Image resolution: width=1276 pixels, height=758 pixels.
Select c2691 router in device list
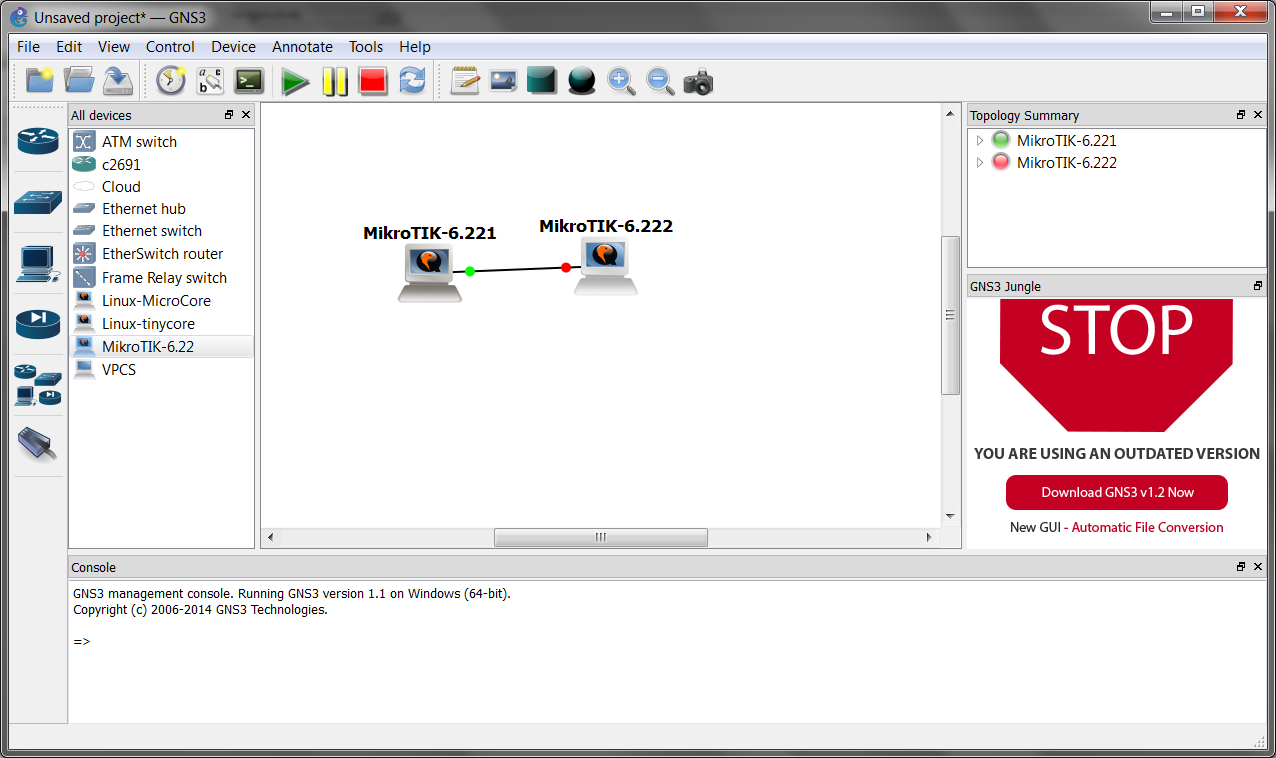(161, 164)
